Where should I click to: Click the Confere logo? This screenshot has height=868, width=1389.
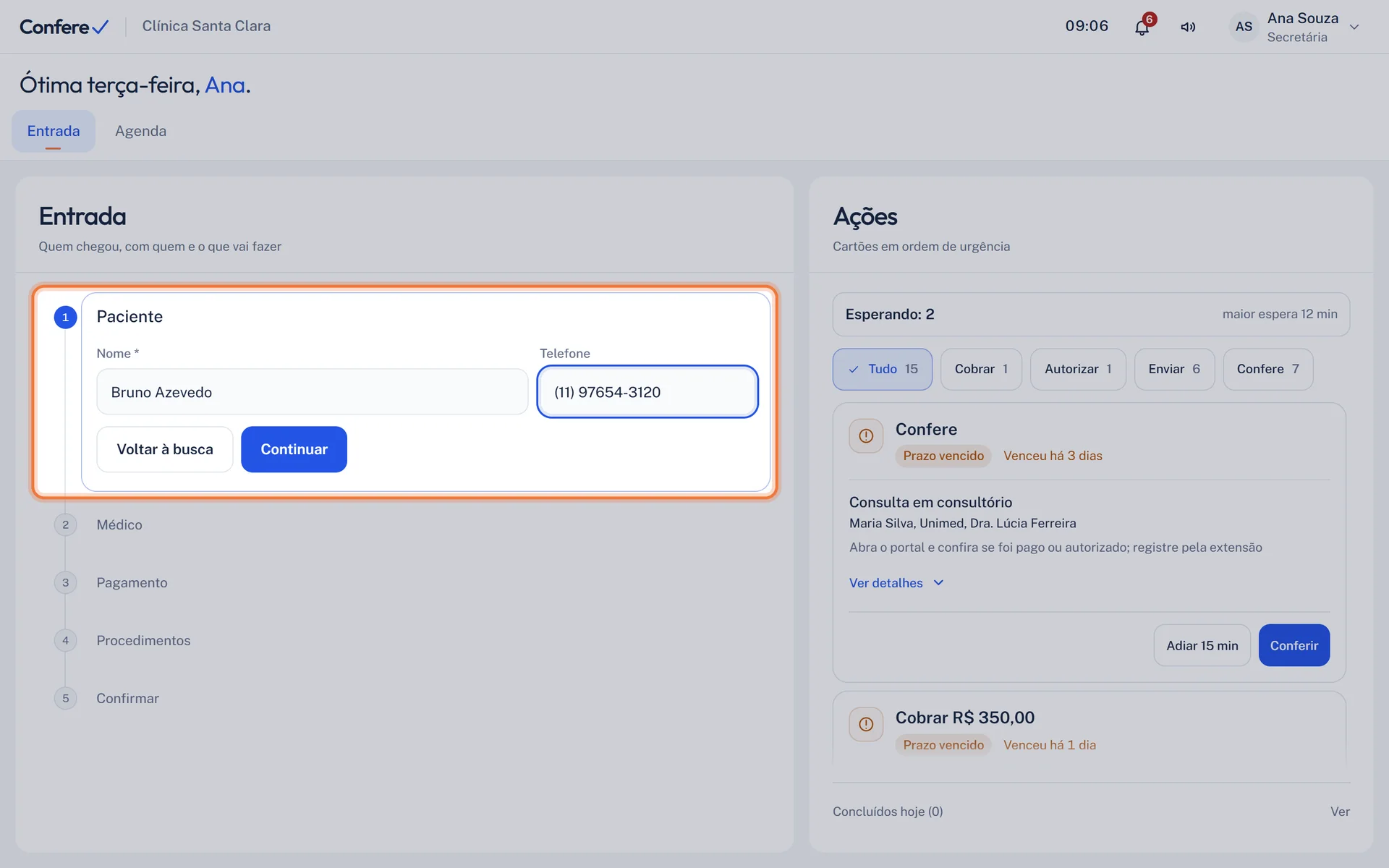64,27
